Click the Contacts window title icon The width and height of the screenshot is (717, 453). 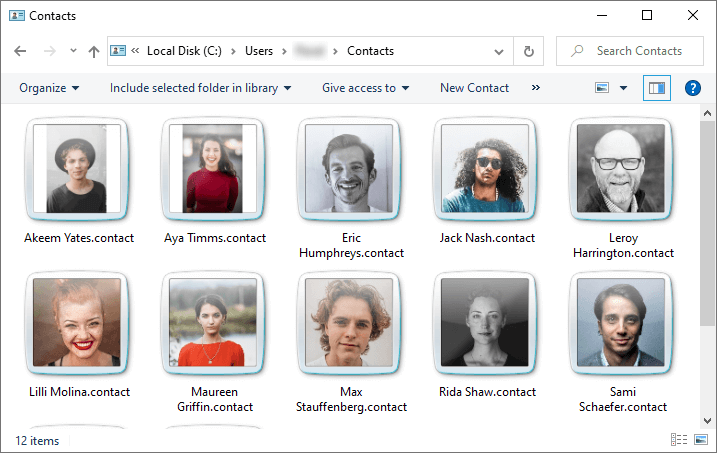[17, 16]
